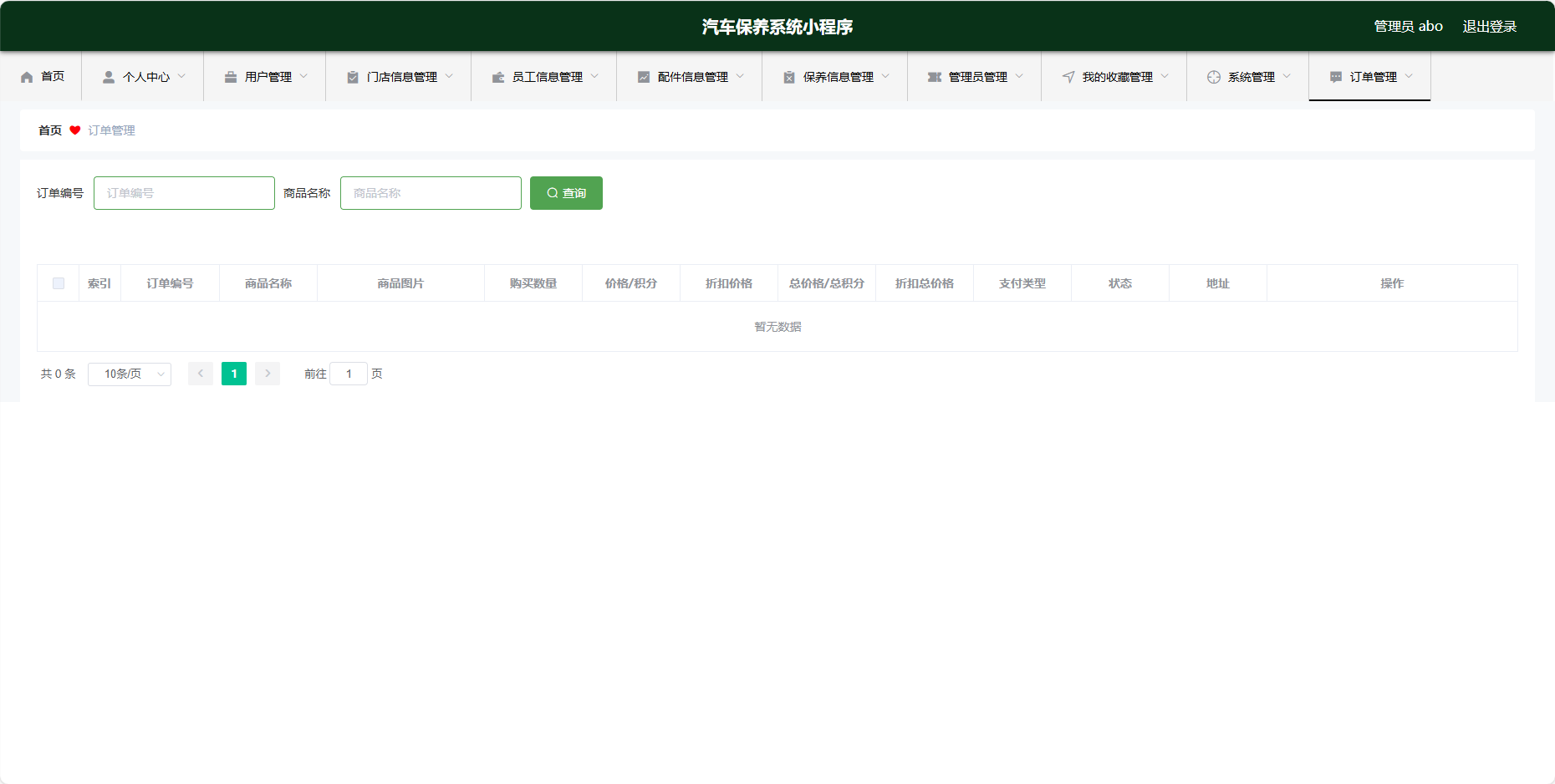This screenshot has width=1555, height=784.
Task: Open the 配件信息管理 menu label
Action: (x=693, y=77)
